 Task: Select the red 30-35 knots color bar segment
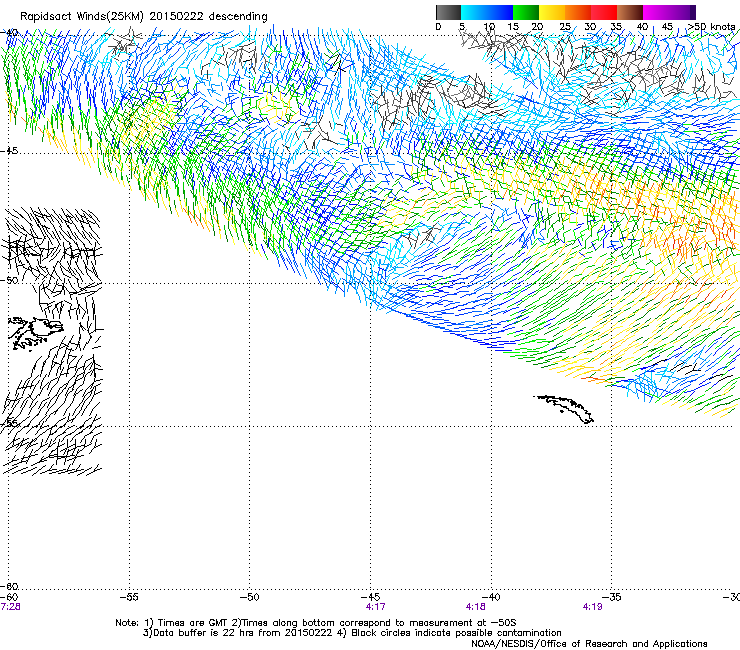[x=604, y=12]
